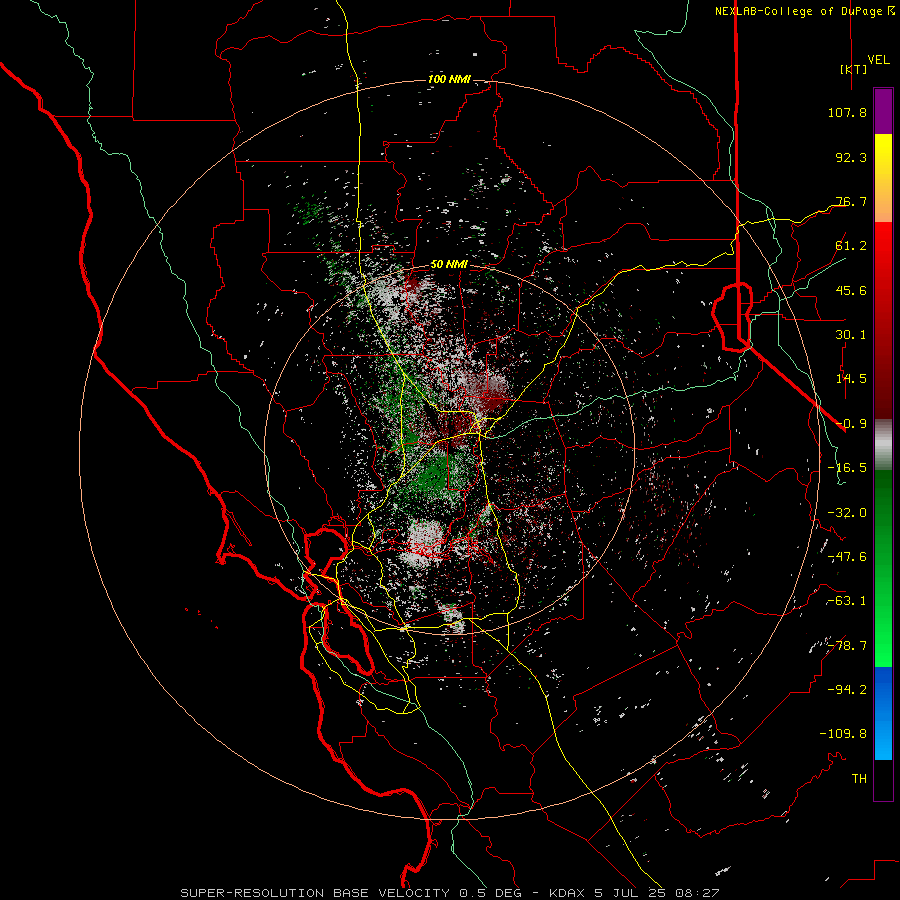Click the -109.8 velocity legend value
900x900 pixels.
point(843,734)
